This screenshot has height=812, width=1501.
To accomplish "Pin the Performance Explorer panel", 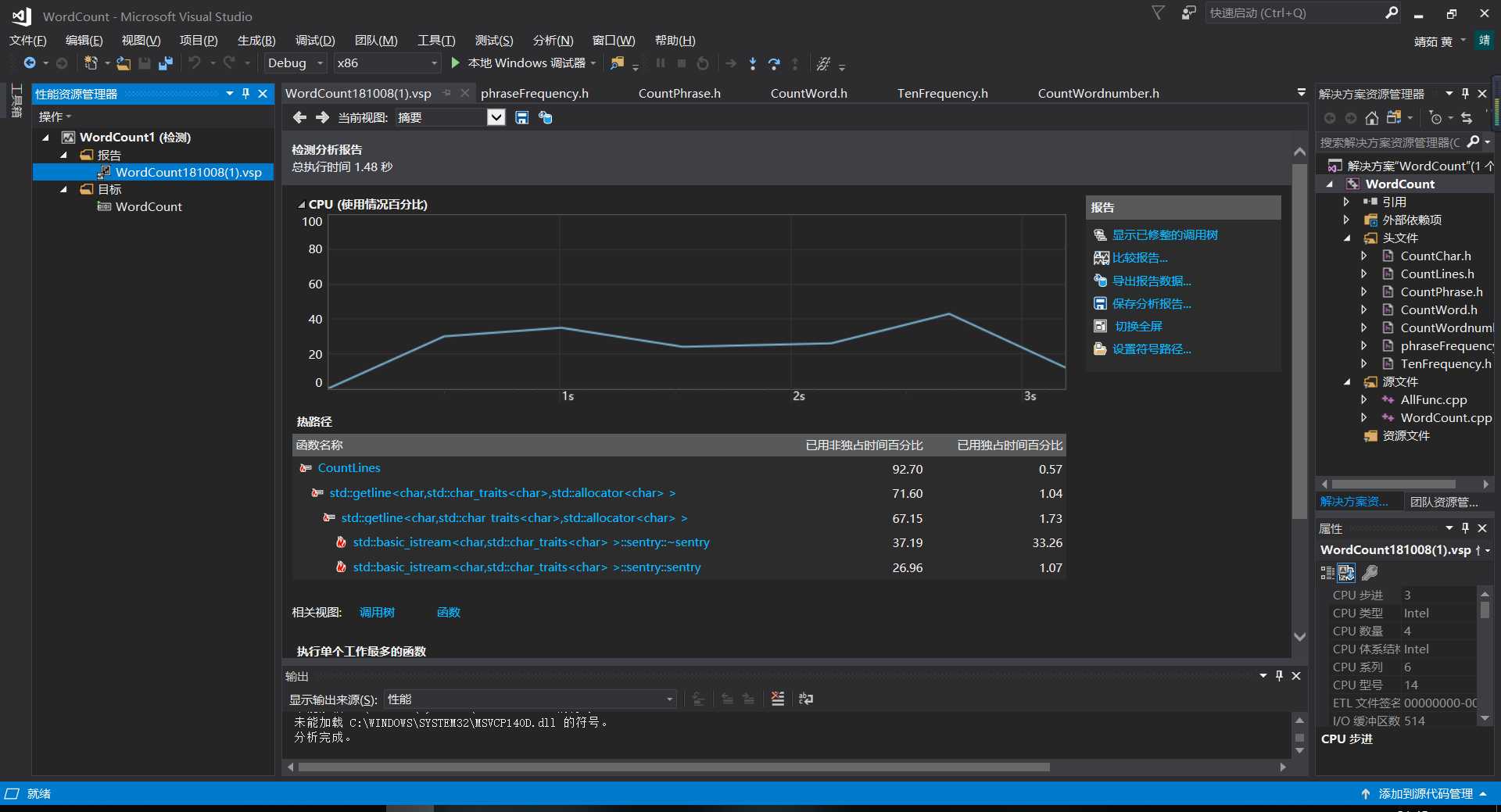I will [x=245, y=93].
